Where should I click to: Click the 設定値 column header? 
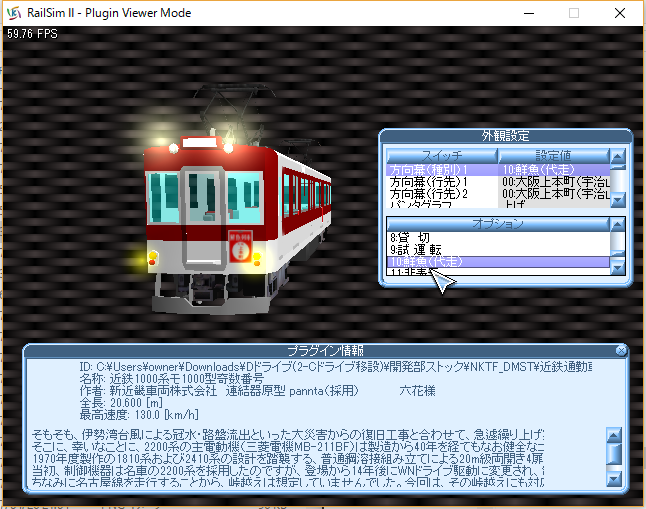click(553, 156)
